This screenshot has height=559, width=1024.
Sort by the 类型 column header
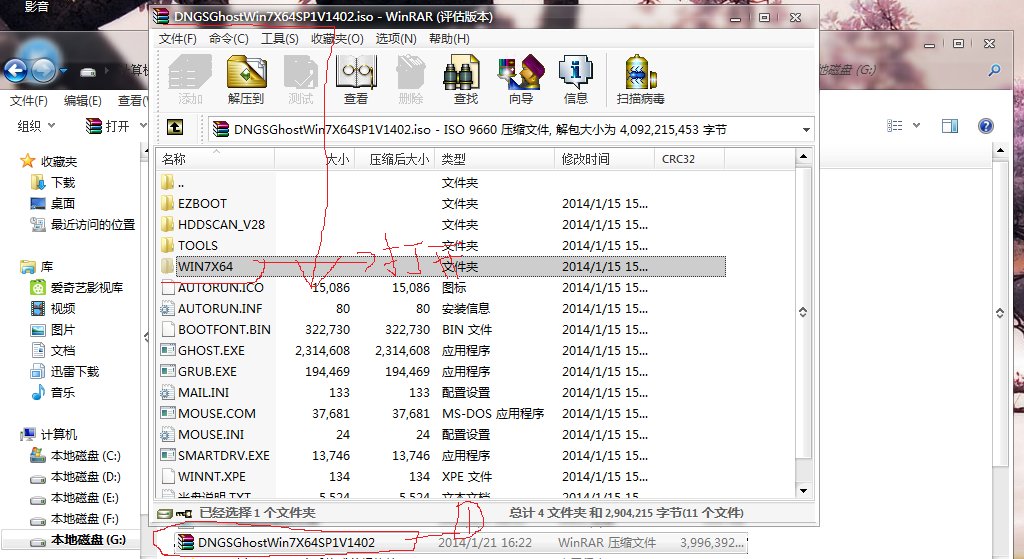494,159
